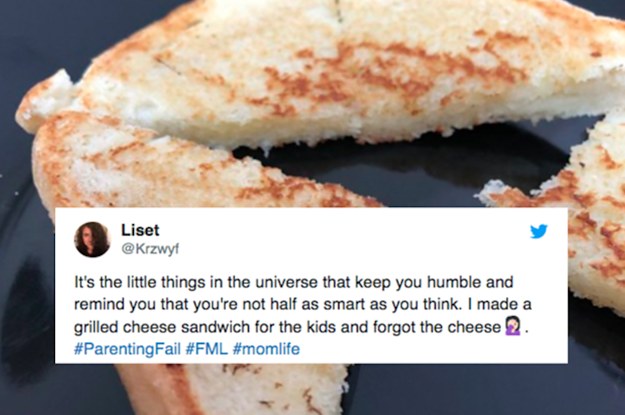Open Liset's round profile avatar
Image resolution: width=625 pixels, height=415 pixels.
(92, 239)
